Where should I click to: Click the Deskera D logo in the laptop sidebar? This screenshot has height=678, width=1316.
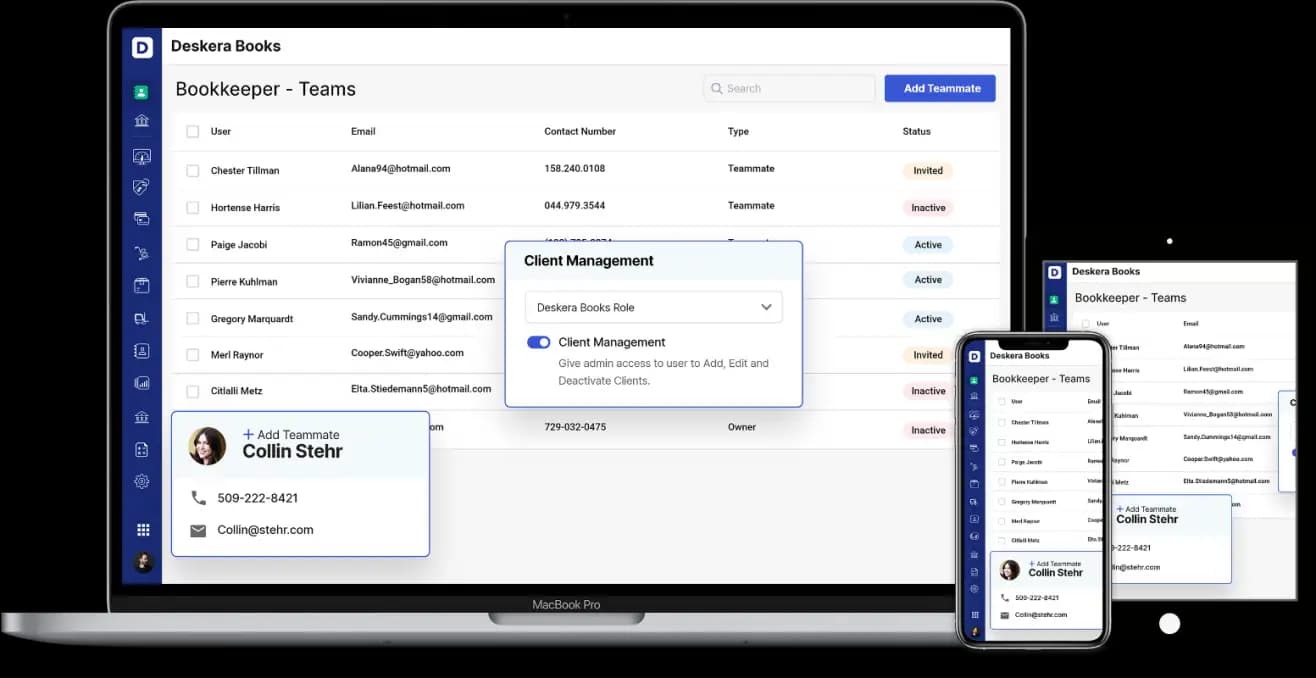tap(142, 47)
